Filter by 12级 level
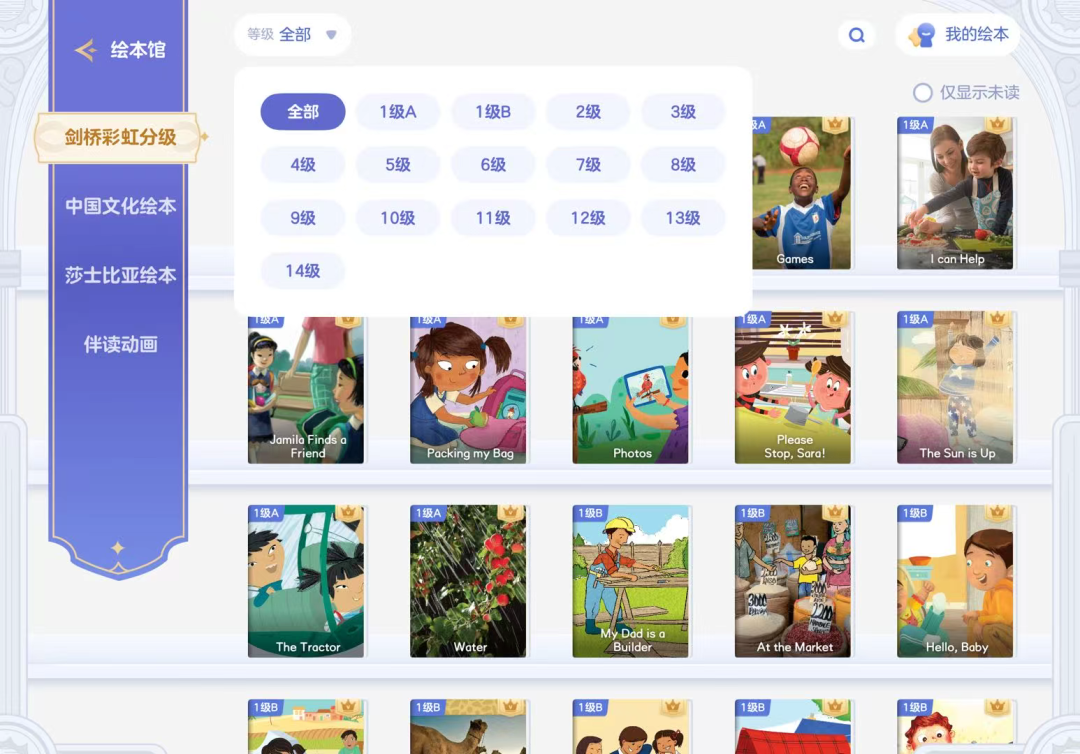Viewport: 1080px width, 754px height. 588,218
